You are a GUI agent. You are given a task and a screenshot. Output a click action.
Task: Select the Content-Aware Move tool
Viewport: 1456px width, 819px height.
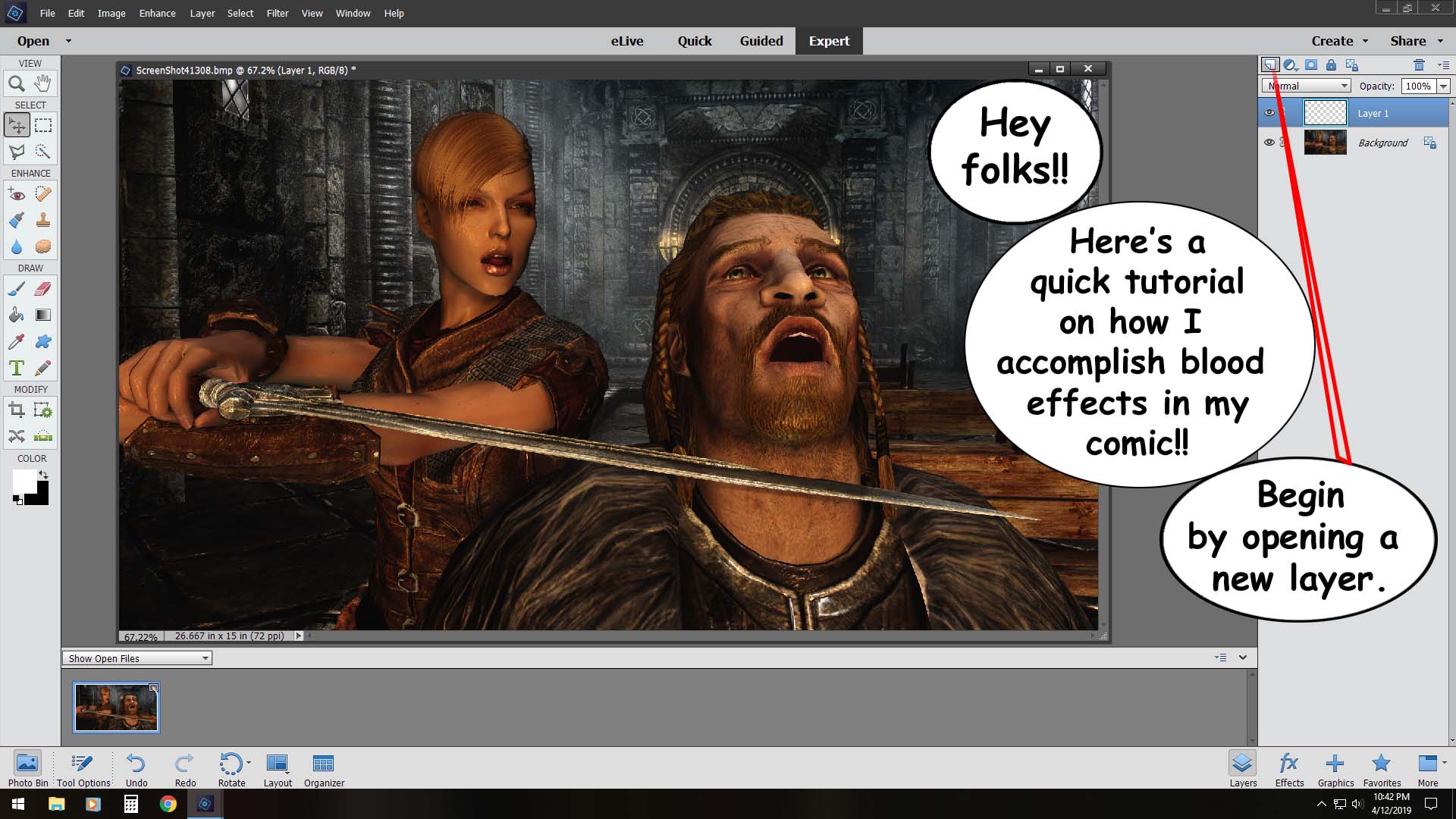(x=17, y=436)
